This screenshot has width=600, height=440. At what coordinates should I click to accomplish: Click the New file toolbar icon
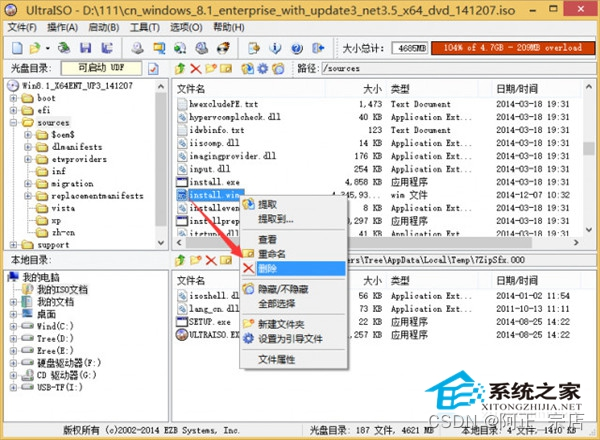click(17, 48)
